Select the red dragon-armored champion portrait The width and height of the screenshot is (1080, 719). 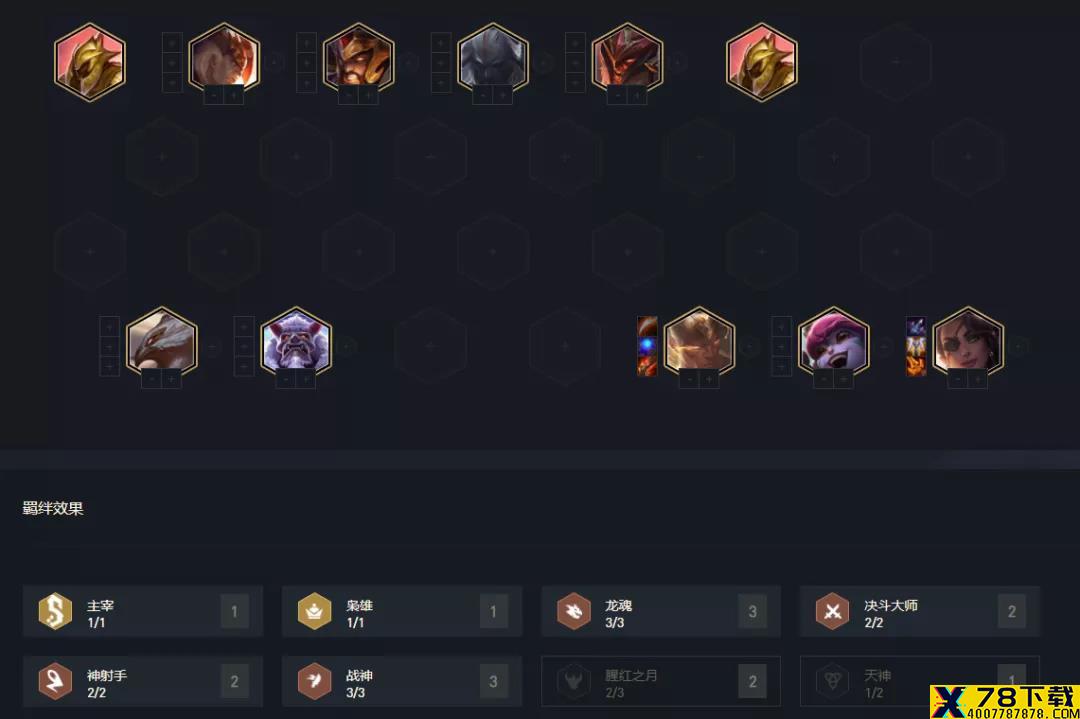(x=627, y=59)
